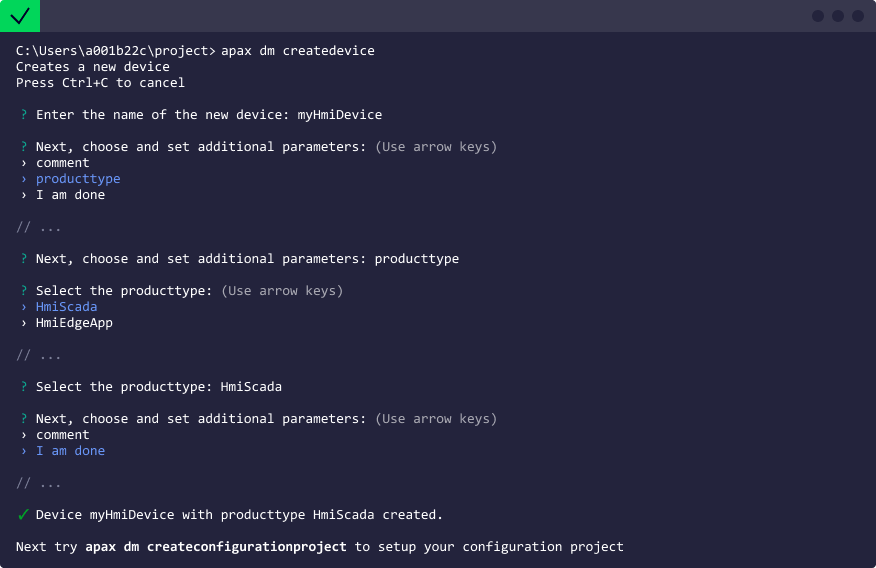Click the middle gray window dot

[838, 16]
